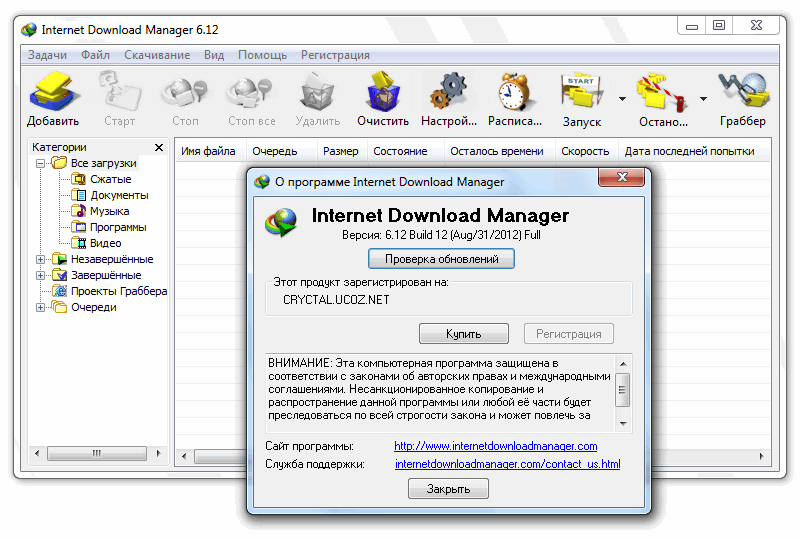Click the Проекты Граббера icon
This screenshot has height=539, width=800.
tap(60, 291)
